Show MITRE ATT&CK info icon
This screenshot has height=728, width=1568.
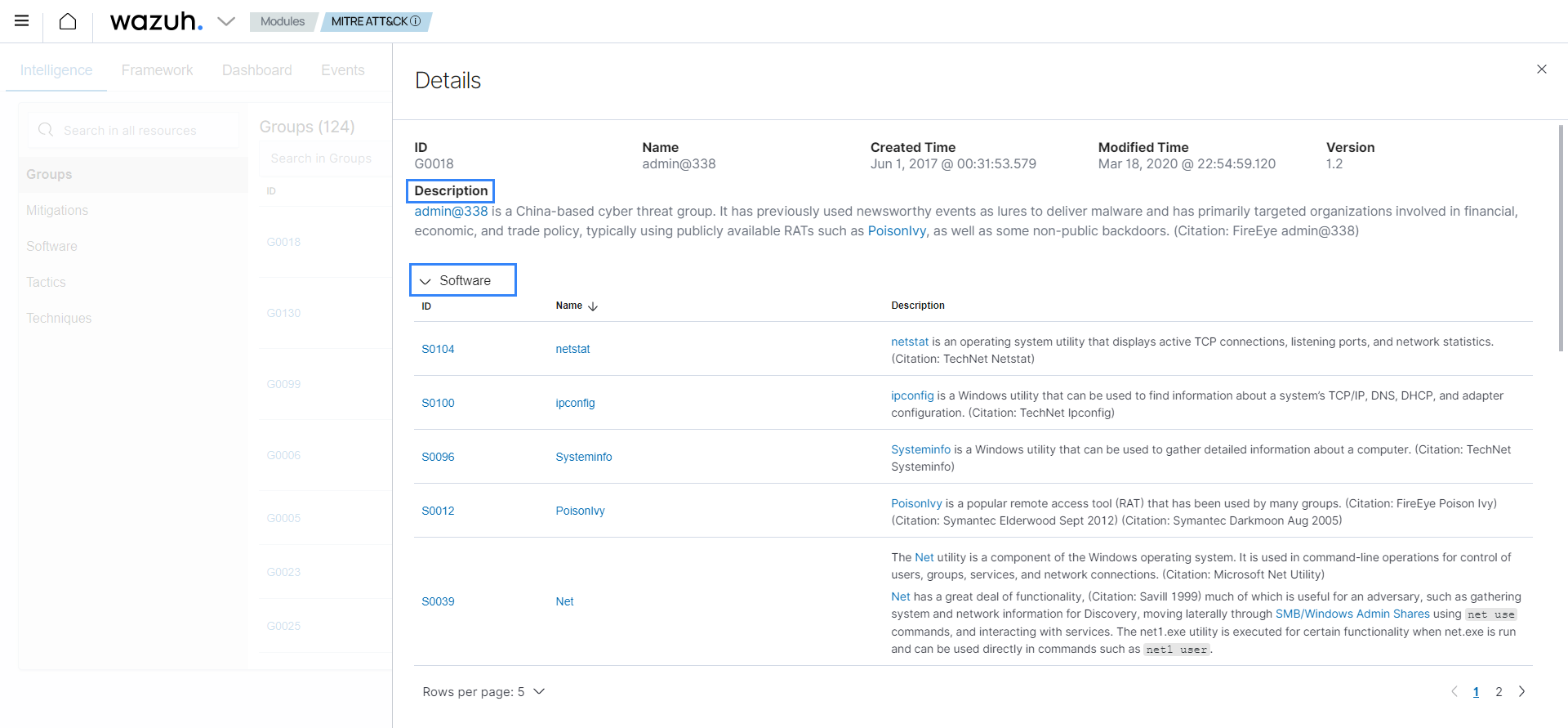click(x=415, y=21)
